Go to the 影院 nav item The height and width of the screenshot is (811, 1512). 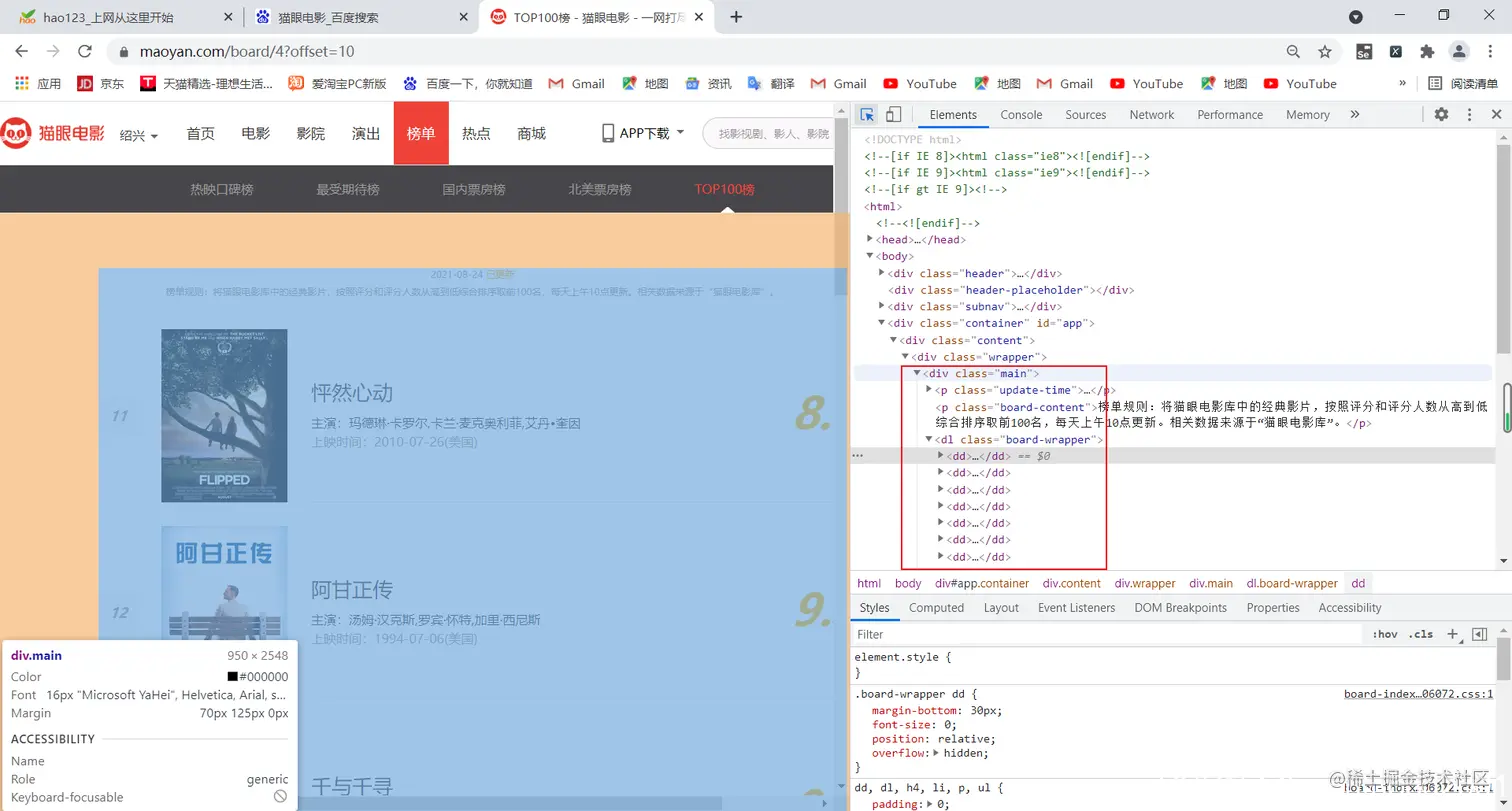click(x=311, y=133)
